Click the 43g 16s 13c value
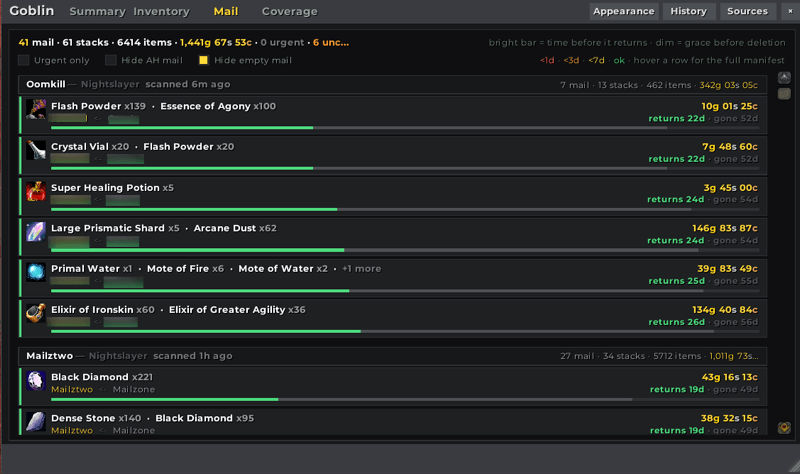The width and height of the screenshot is (800, 474). [729, 377]
